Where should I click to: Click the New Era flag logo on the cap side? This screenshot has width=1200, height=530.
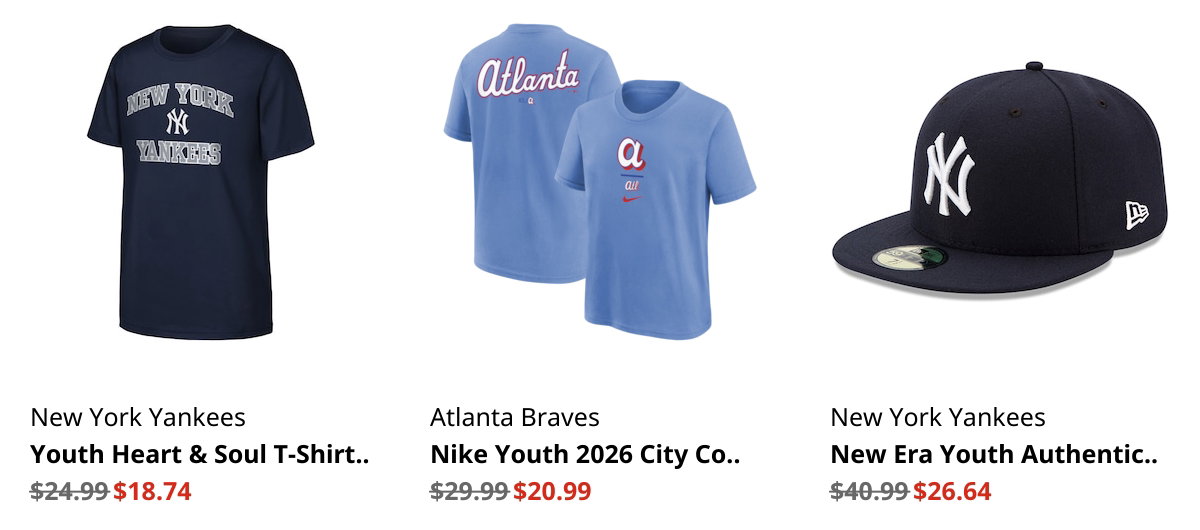tap(1136, 214)
